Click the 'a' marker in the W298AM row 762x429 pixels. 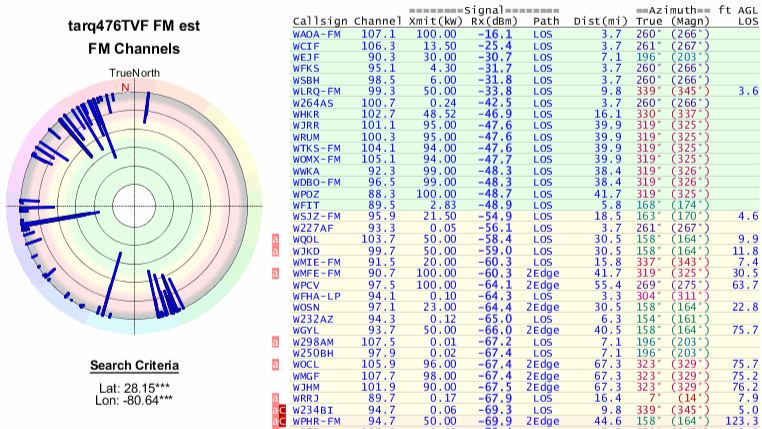276,341
